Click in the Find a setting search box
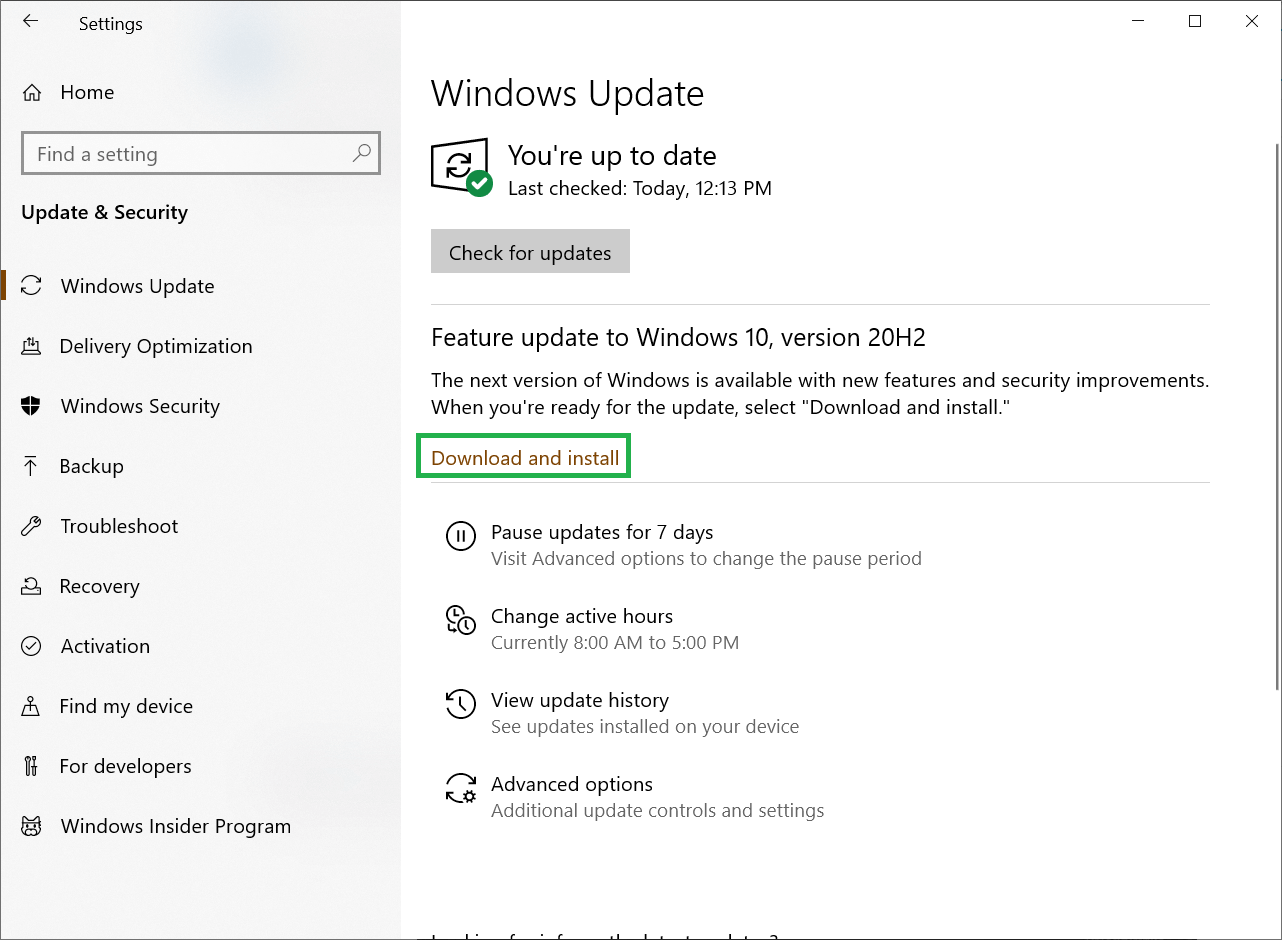 click(x=200, y=153)
